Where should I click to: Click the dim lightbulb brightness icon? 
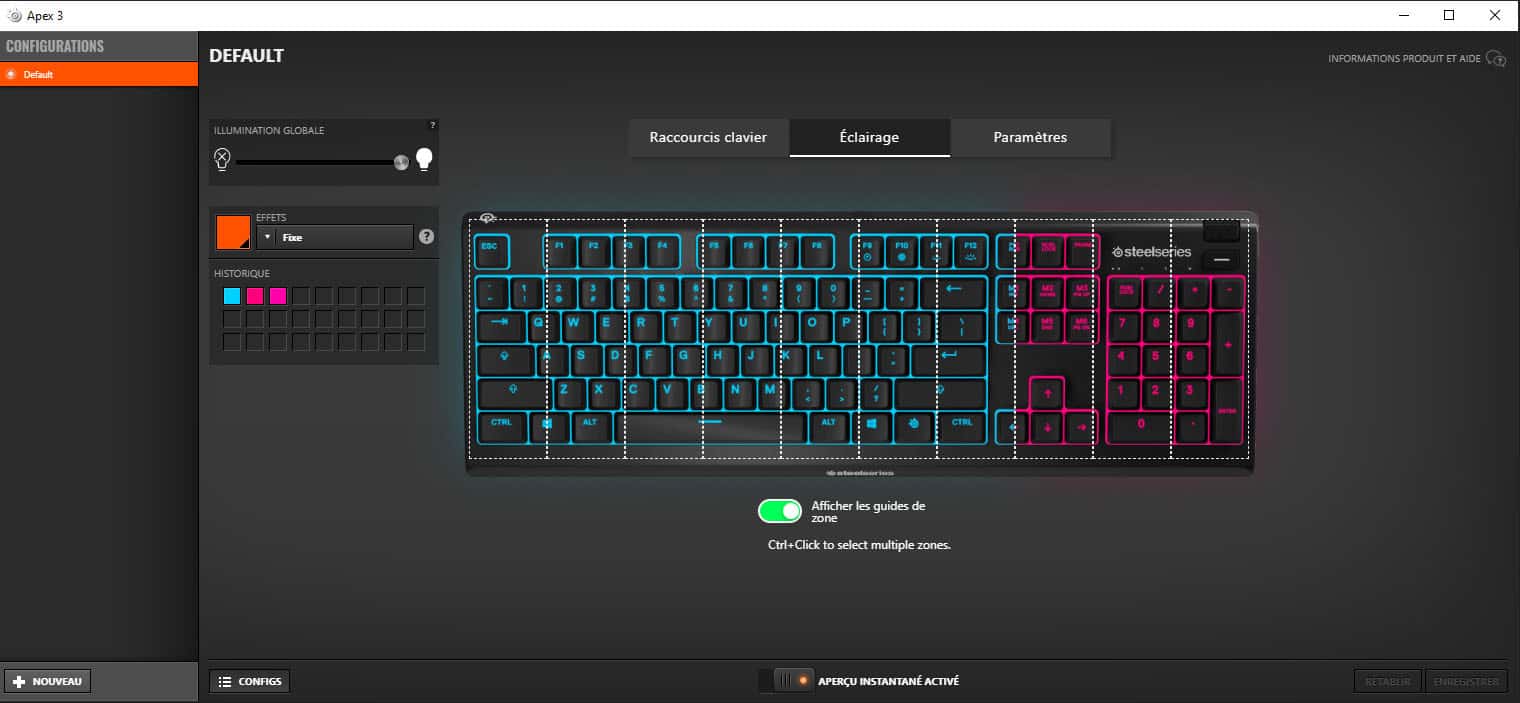222,159
